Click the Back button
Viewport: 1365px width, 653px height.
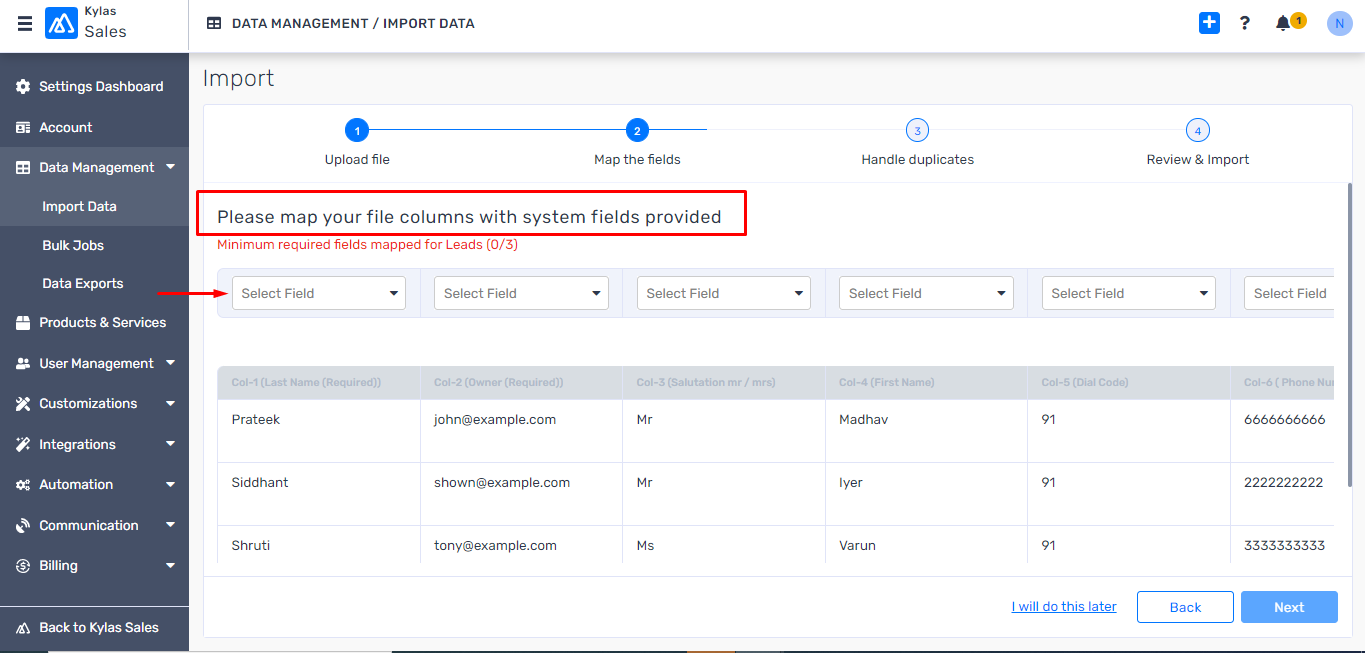coord(1186,607)
